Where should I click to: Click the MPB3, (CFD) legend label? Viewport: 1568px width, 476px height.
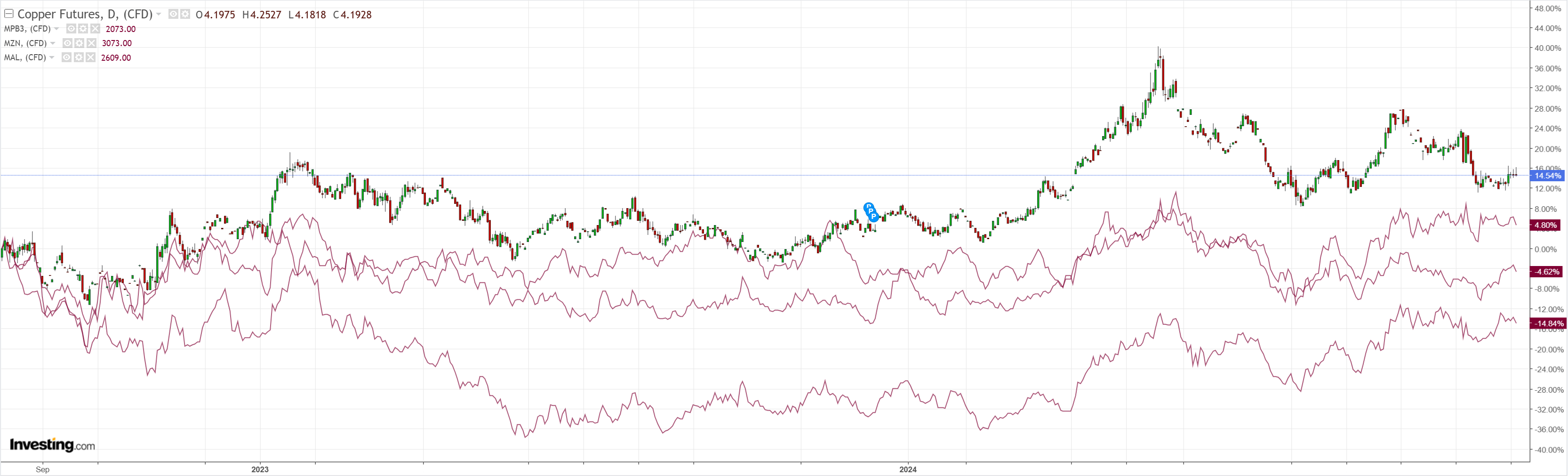(27, 29)
